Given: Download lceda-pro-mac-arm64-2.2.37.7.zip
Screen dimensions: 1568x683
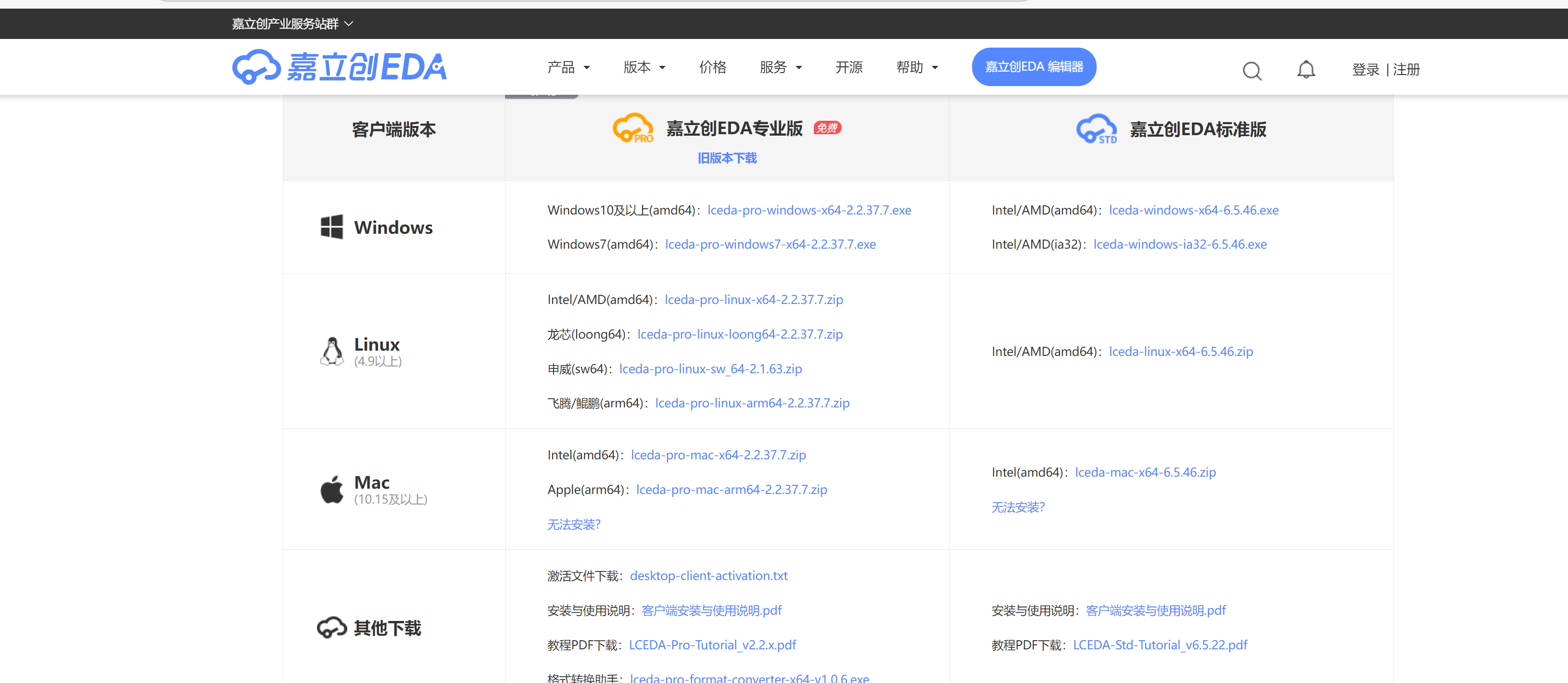Looking at the screenshot, I should tap(731, 490).
